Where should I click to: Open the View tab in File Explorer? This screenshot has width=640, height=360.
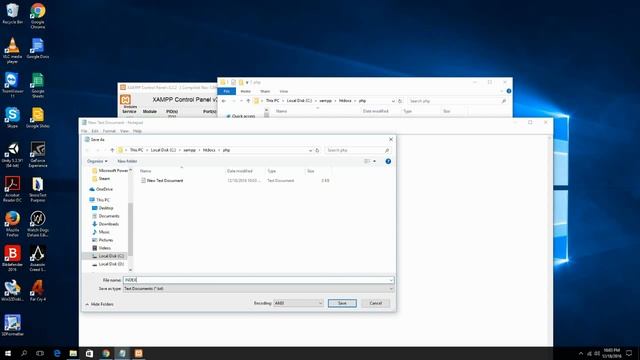point(284,91)
